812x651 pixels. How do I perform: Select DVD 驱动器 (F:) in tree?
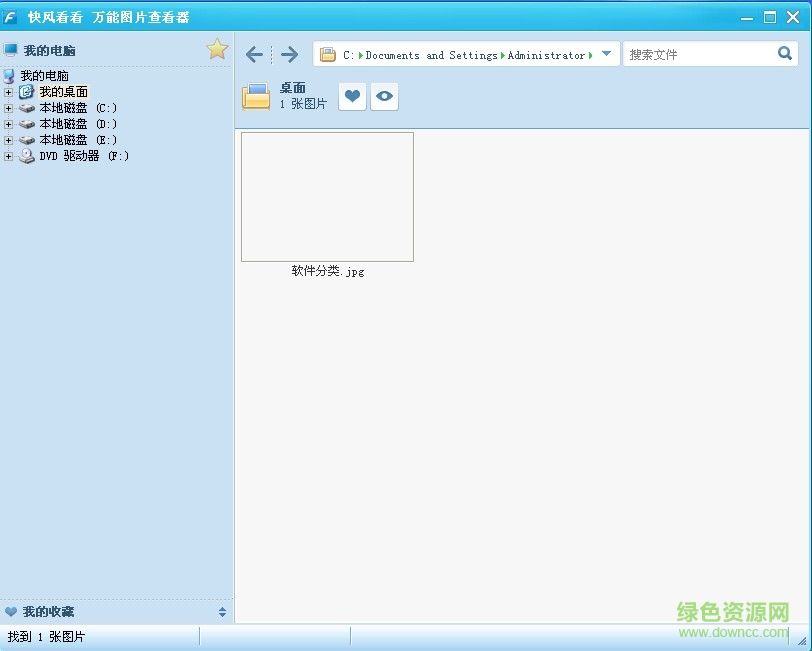tap(83, 156)
